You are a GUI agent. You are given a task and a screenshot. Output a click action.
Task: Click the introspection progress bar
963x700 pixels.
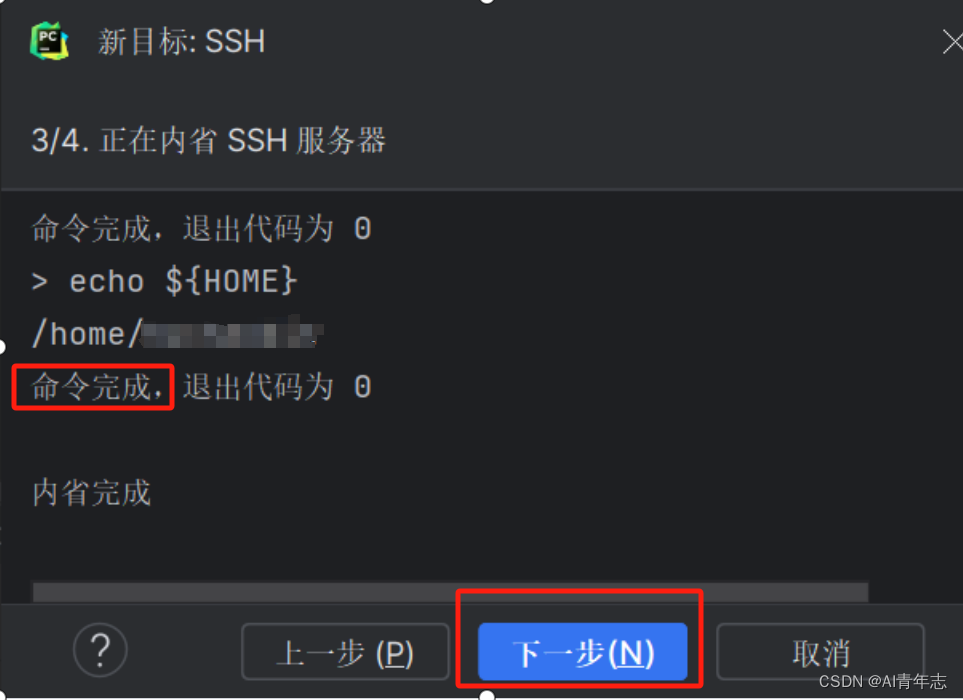point(450,592)
